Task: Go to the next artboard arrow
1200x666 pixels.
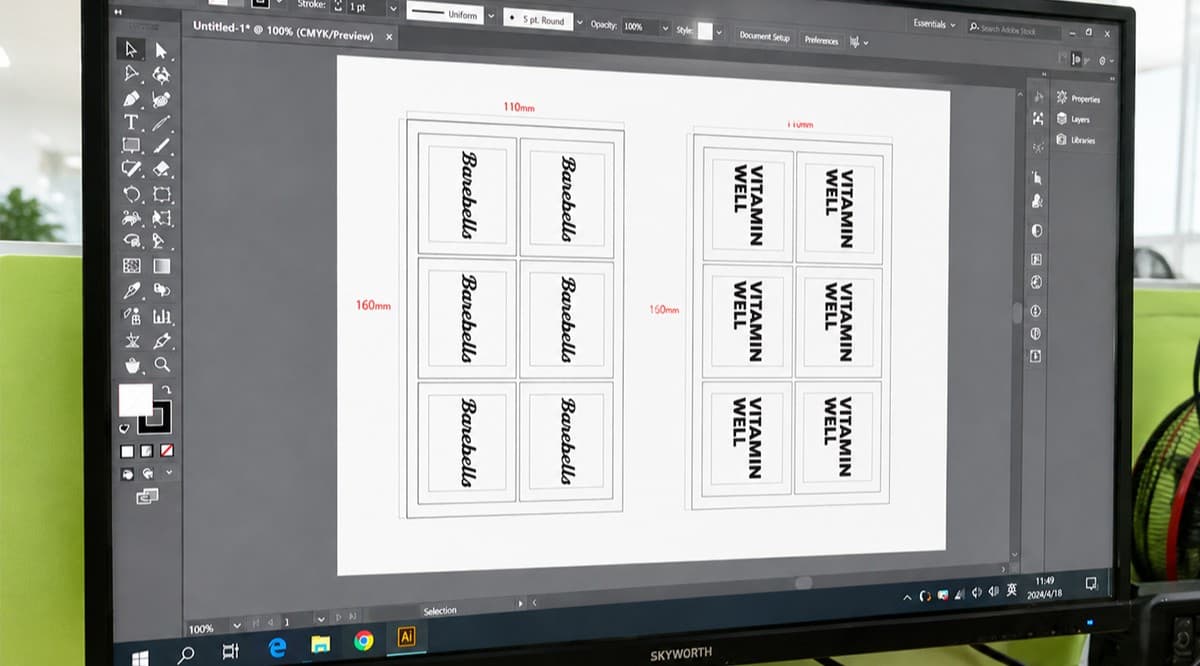Action: [x=339, y=618]
